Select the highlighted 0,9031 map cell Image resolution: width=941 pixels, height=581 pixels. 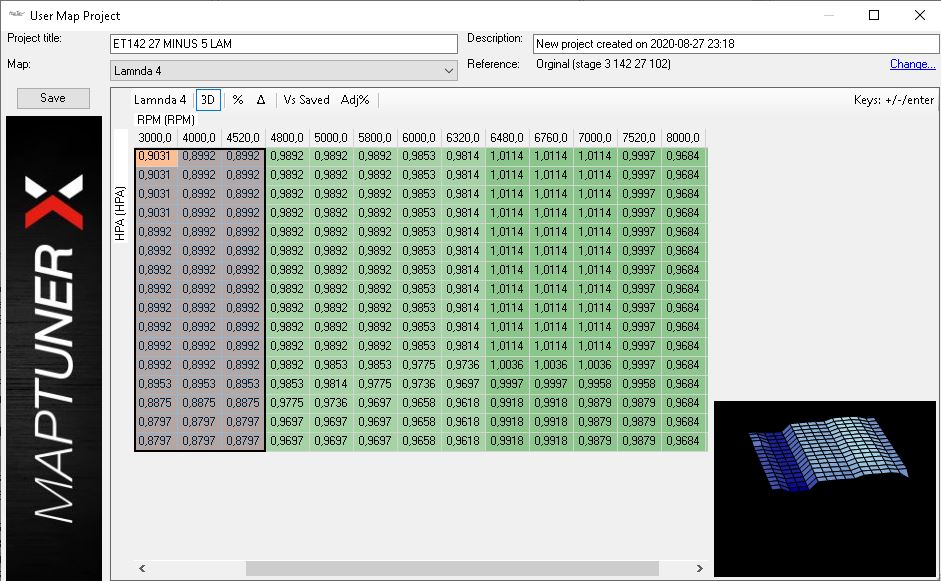point(155,156)
